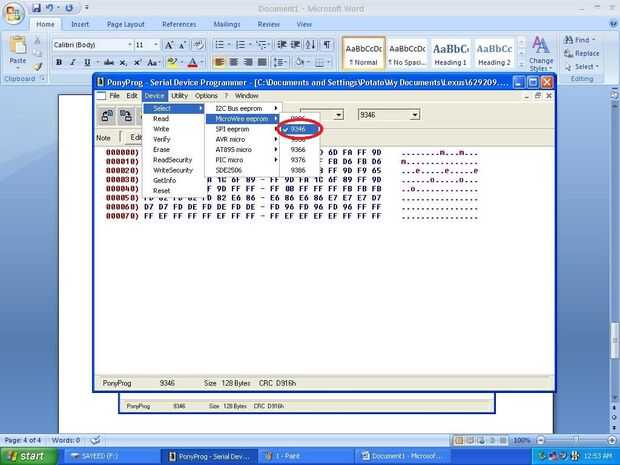620x465 pixels.
Task: Select Center alignment in Word
Action: (234, 62)
